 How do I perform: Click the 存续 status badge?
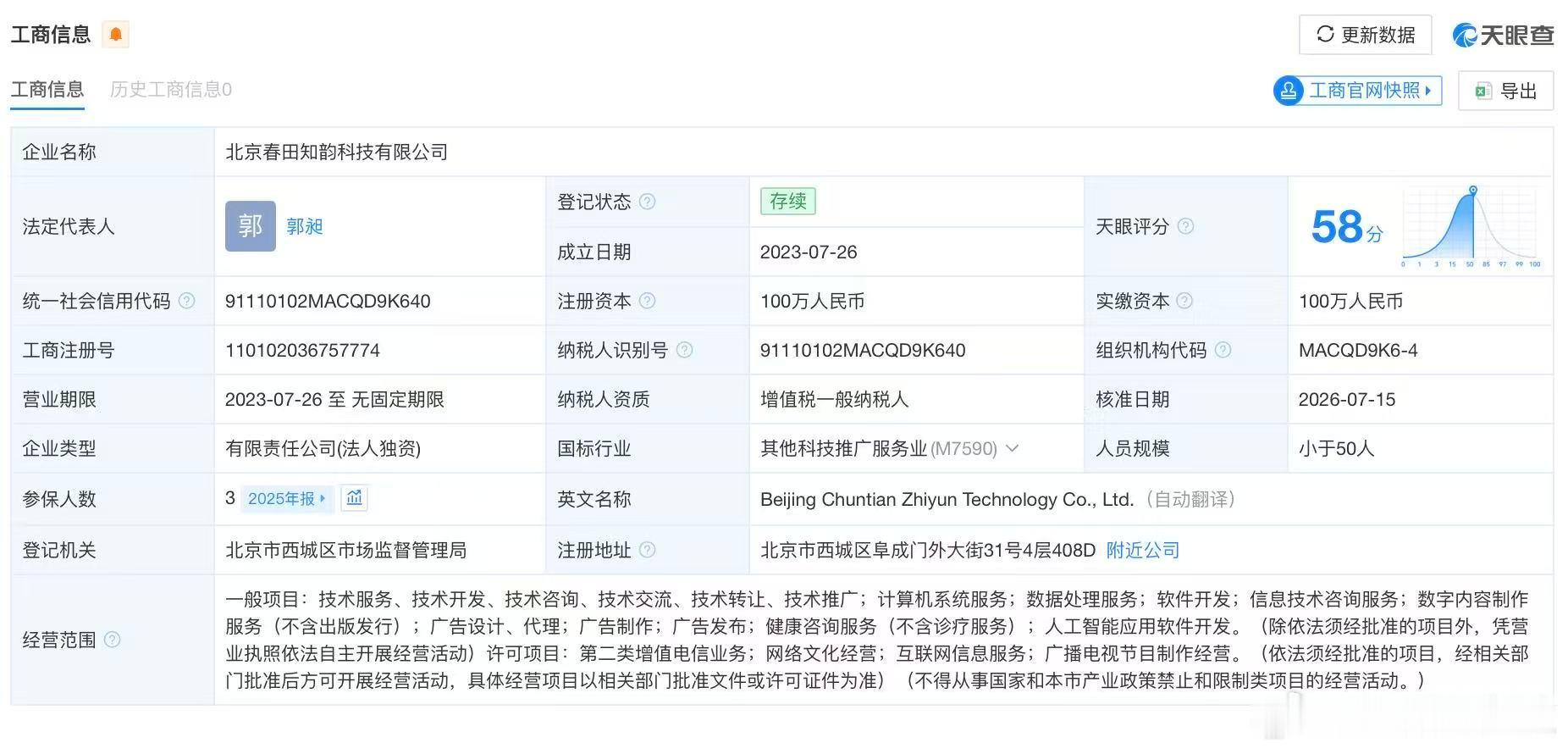[788, 201]
